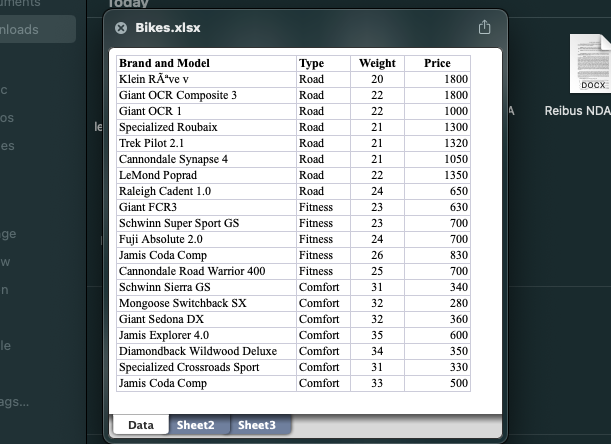The image size is (611, 444).
Task: Click price 1000 for Giant OCR 1
Action: pos(437,111)
